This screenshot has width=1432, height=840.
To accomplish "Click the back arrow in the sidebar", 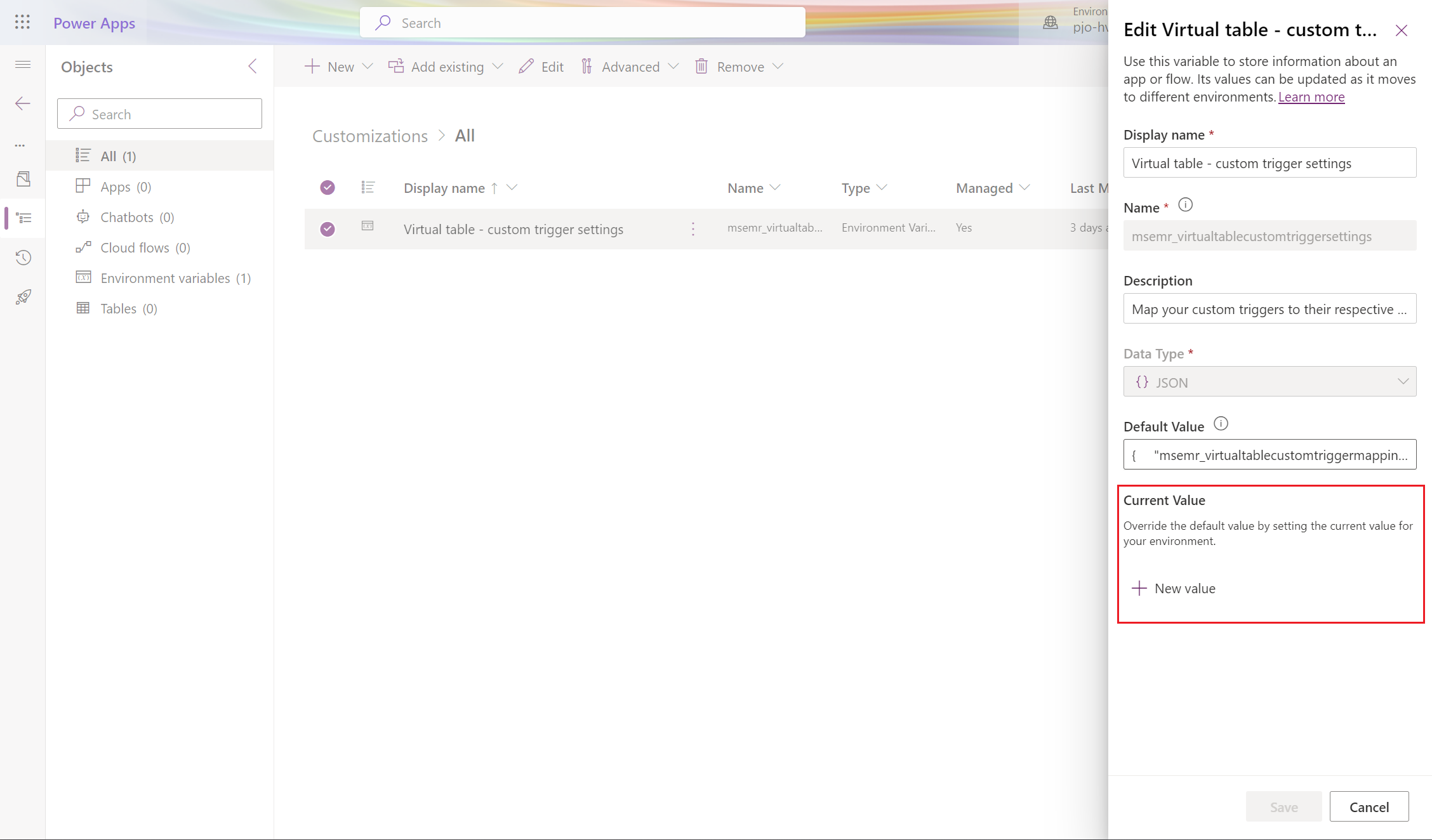I will [x=22, y=103].
